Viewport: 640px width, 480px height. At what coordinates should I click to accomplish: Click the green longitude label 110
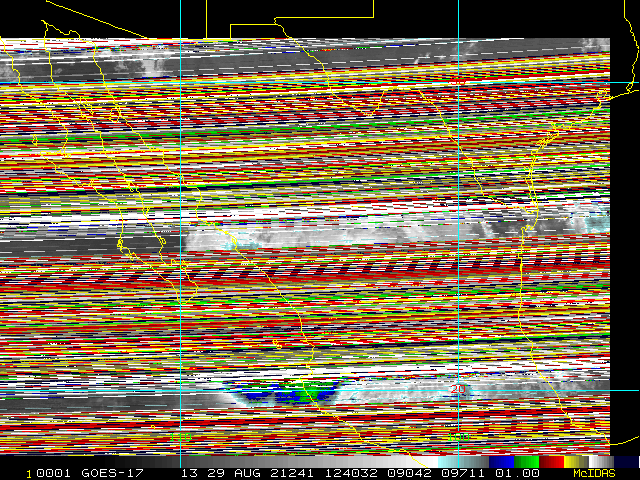[x=180, y=437]
